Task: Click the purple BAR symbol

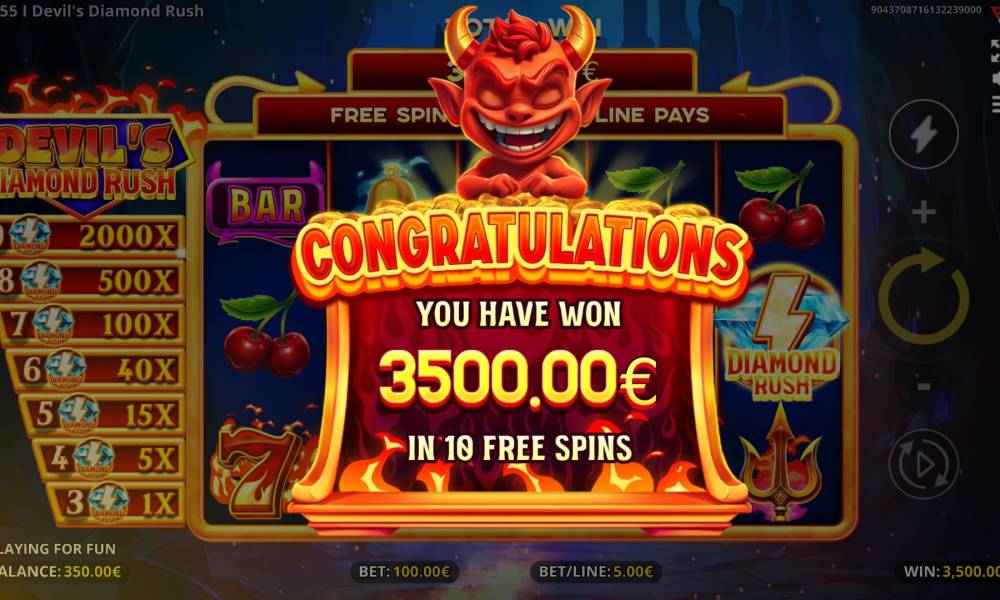Action: coord(266,203)
